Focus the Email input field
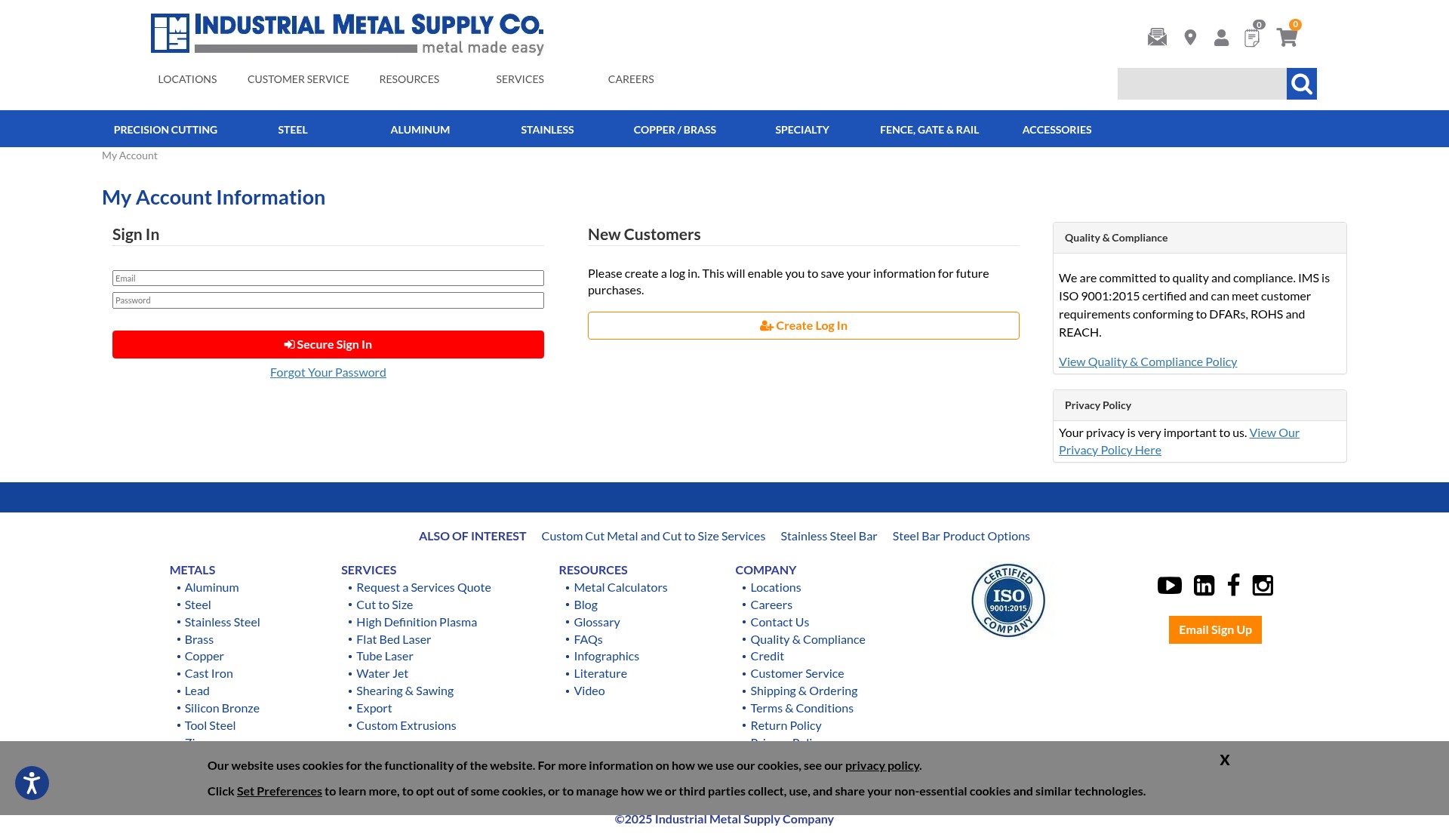This screenshot has height=840, width=1449. pyautogui.click(x=328, y=278)
